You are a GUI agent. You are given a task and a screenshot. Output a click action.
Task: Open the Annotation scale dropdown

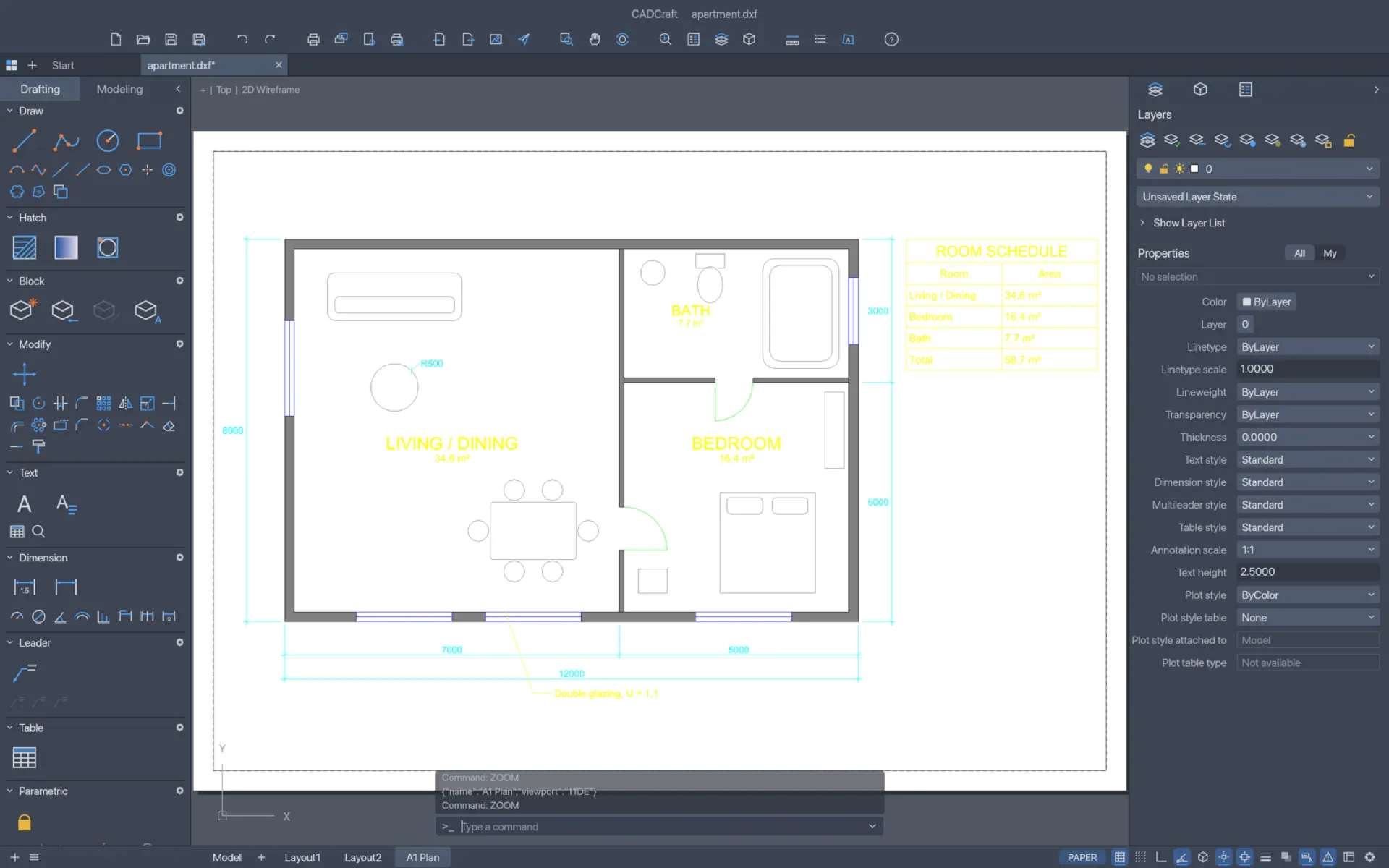[x=1308, y=550]
